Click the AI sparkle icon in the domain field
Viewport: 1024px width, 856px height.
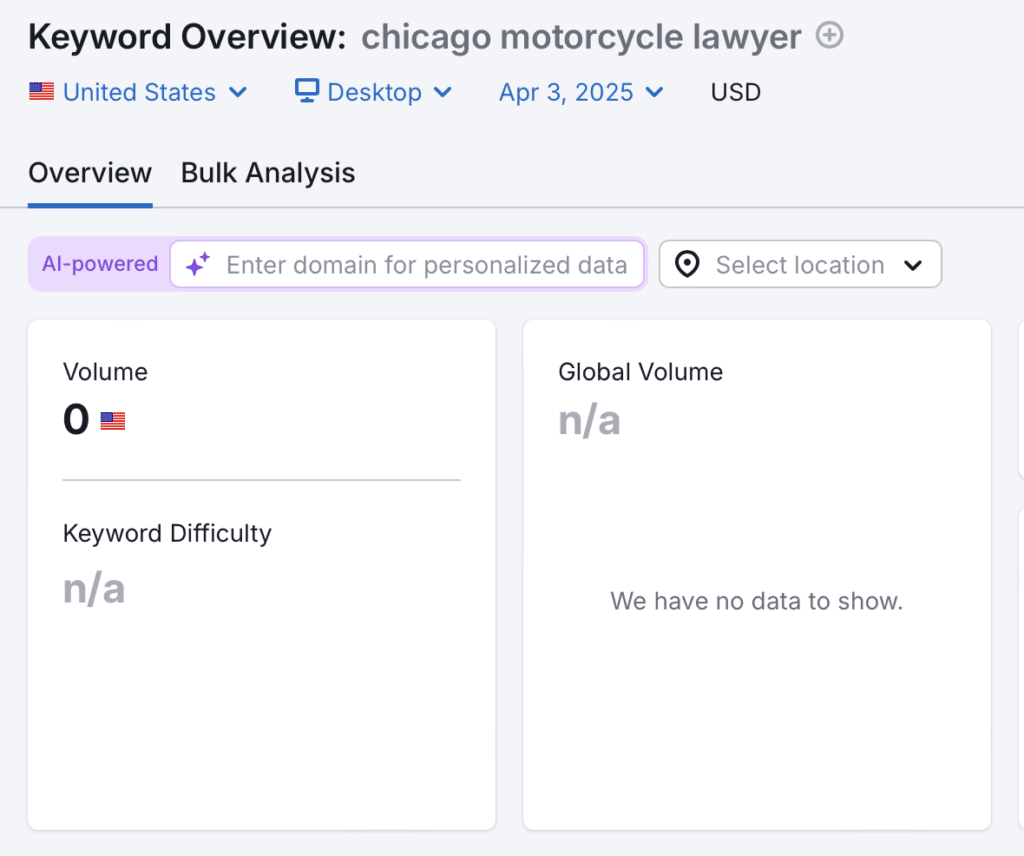coord(197,264)
